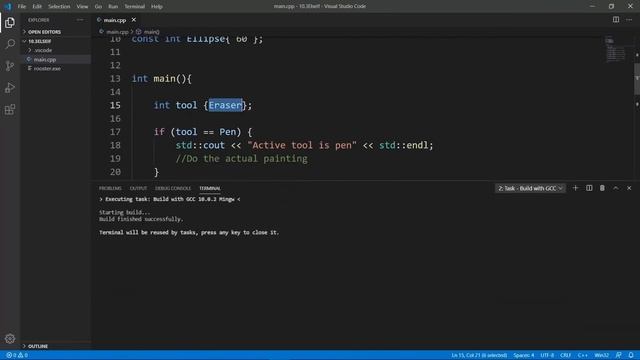Open the Explorer panel's more actions menu
This screenshot has width=640, height=360.
(80, 20)
